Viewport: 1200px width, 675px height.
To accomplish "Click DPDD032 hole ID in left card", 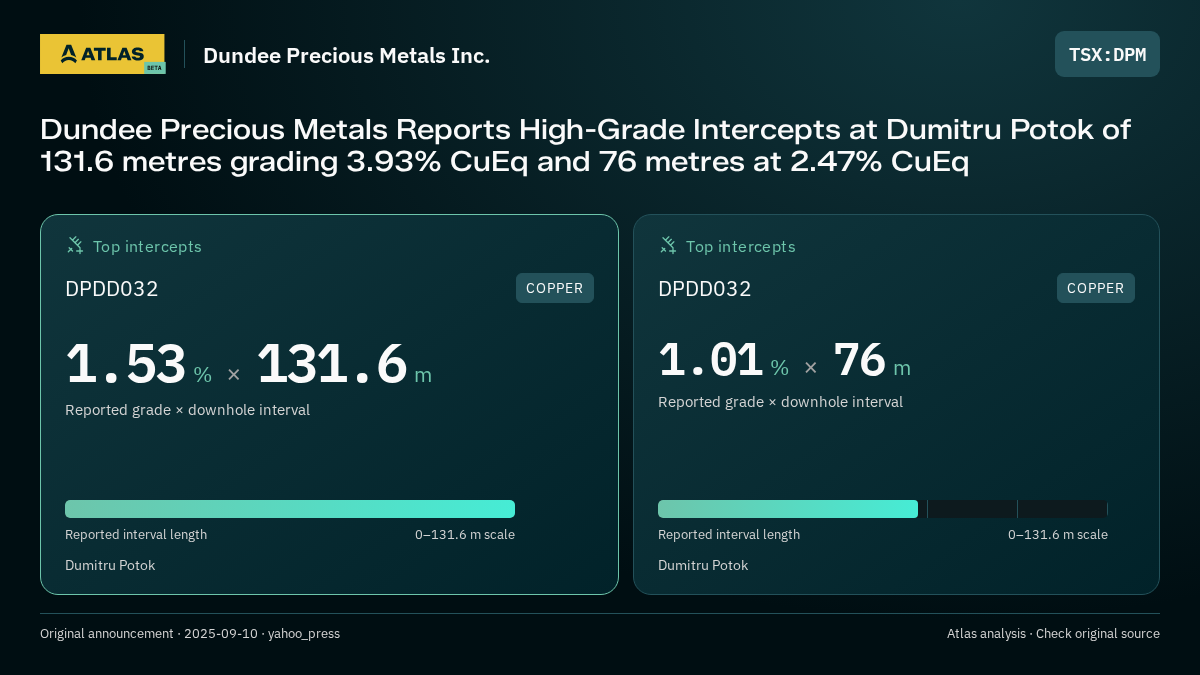I will pos(112,289).
